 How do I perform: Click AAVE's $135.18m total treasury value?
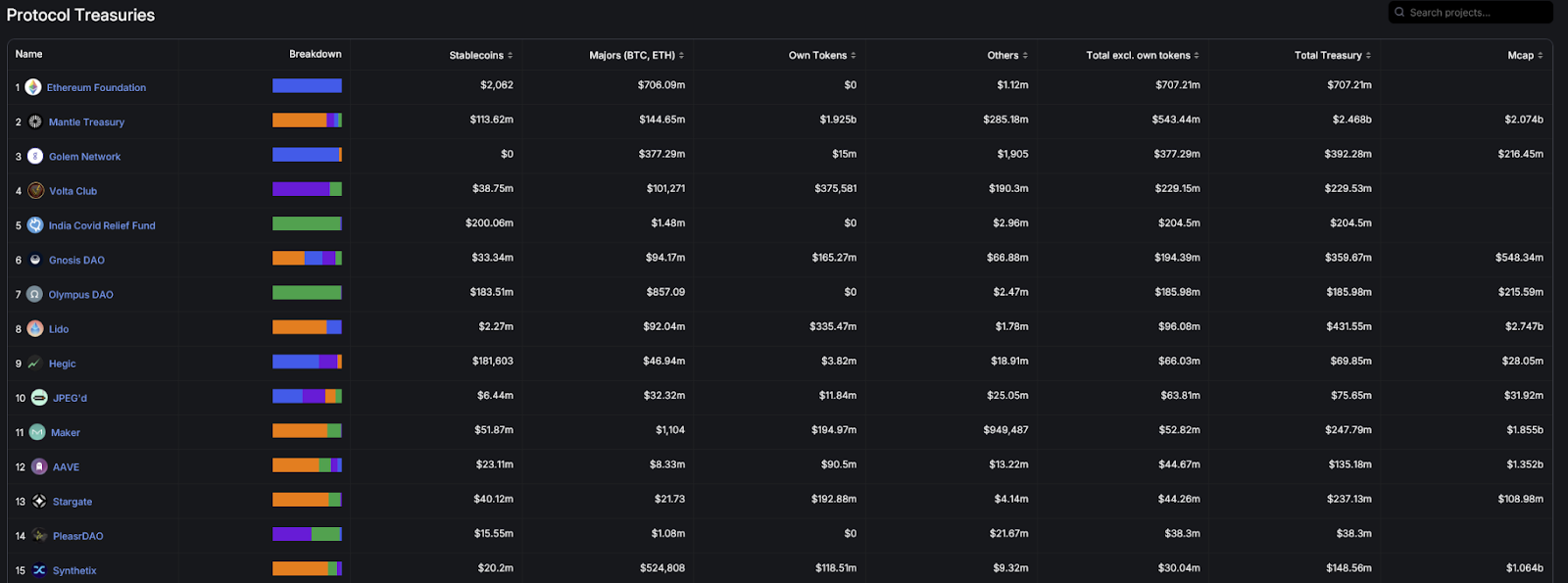click(1349, 464)
